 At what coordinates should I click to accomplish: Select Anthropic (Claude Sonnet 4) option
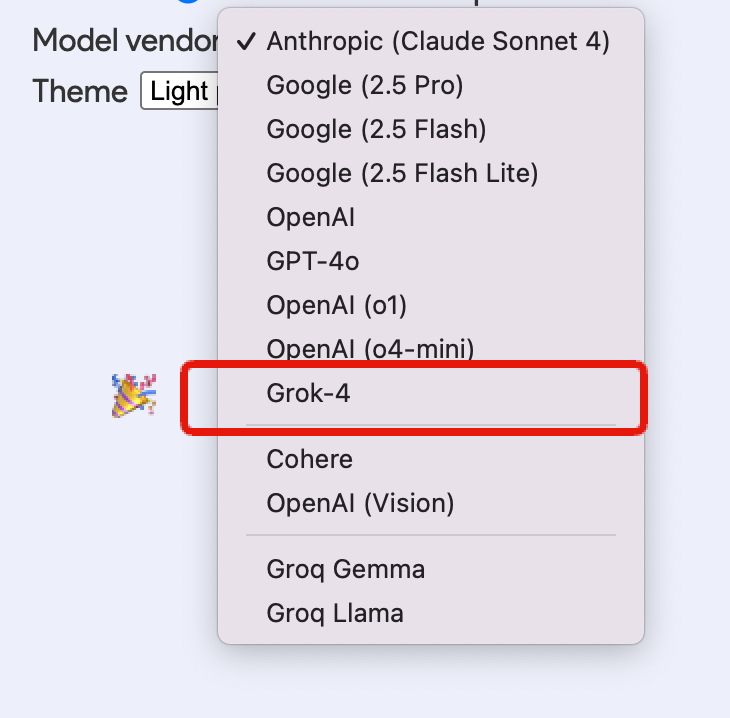438,41
